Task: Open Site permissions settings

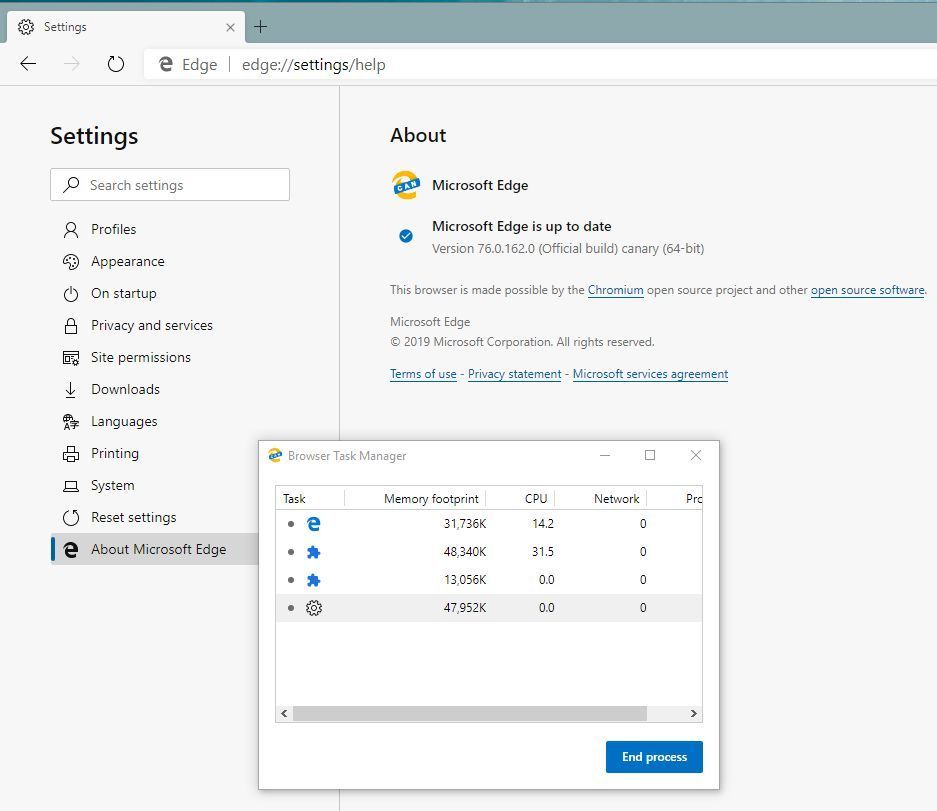Action: [x=141, y=357]
